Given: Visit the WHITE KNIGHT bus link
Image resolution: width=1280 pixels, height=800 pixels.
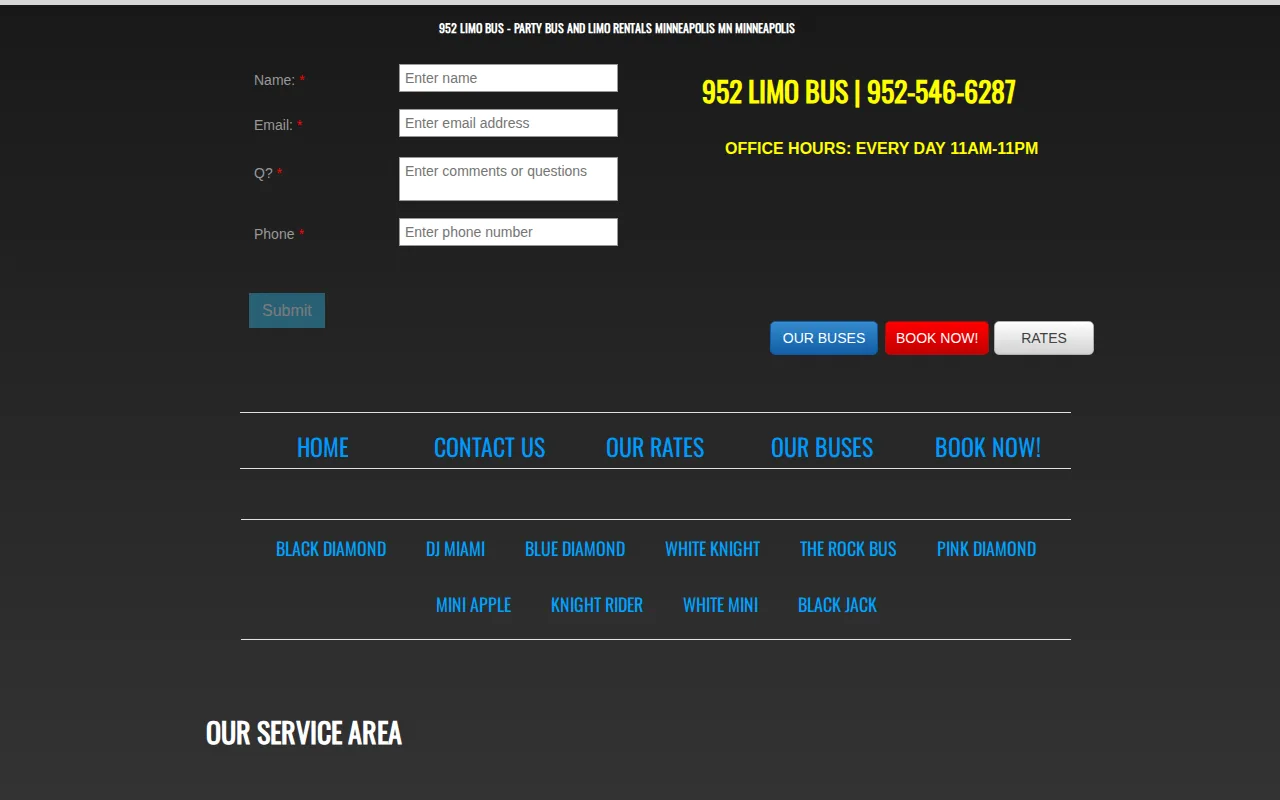Looking at the screenshot, I should coord(712,549).
